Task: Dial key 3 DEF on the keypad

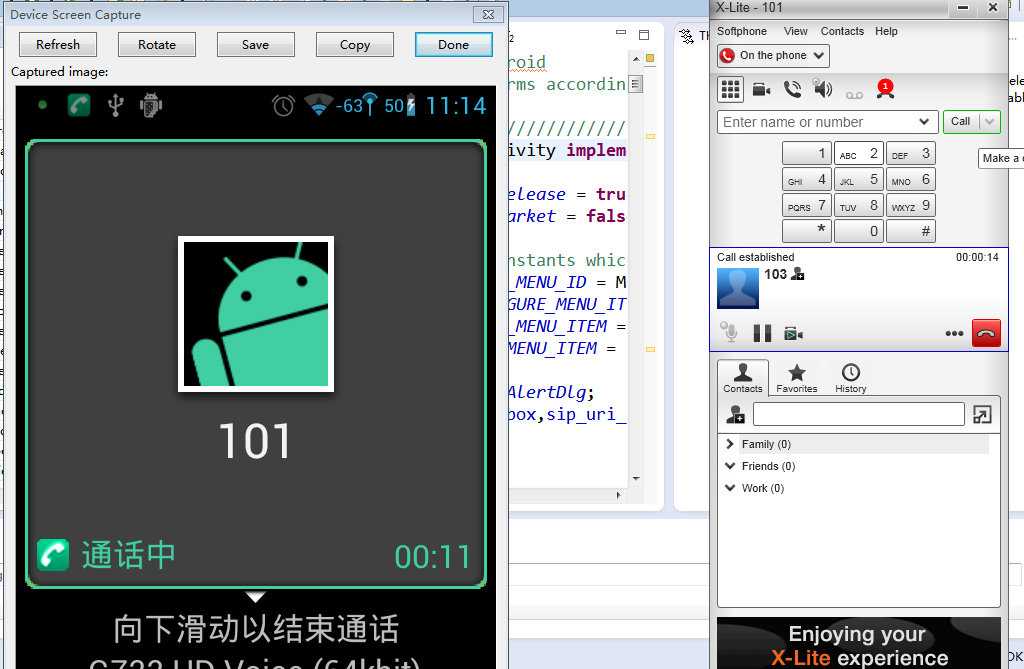Action: point(910,154)
